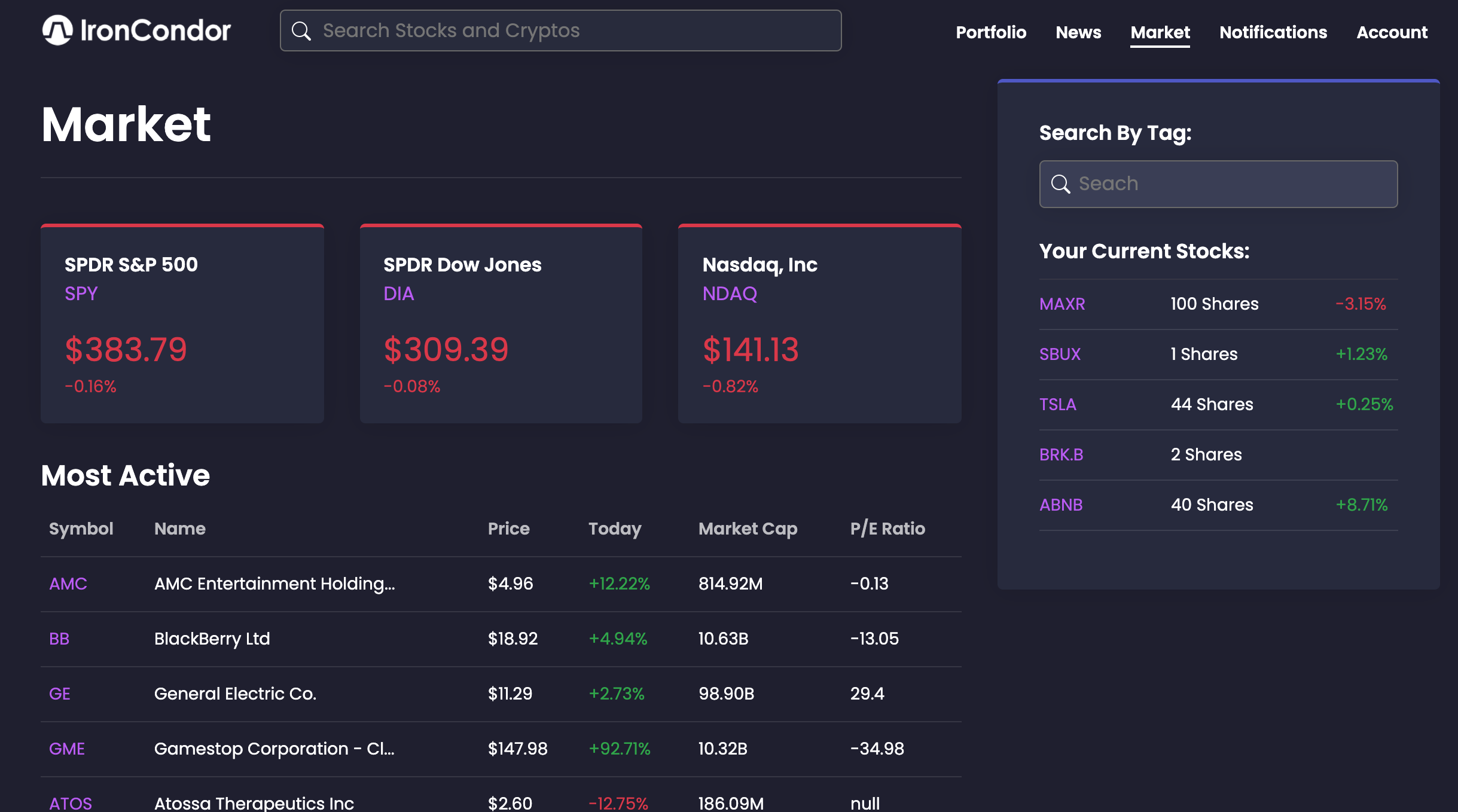
Task: Click the NDAQ ticker link
Action: point(730,294)
